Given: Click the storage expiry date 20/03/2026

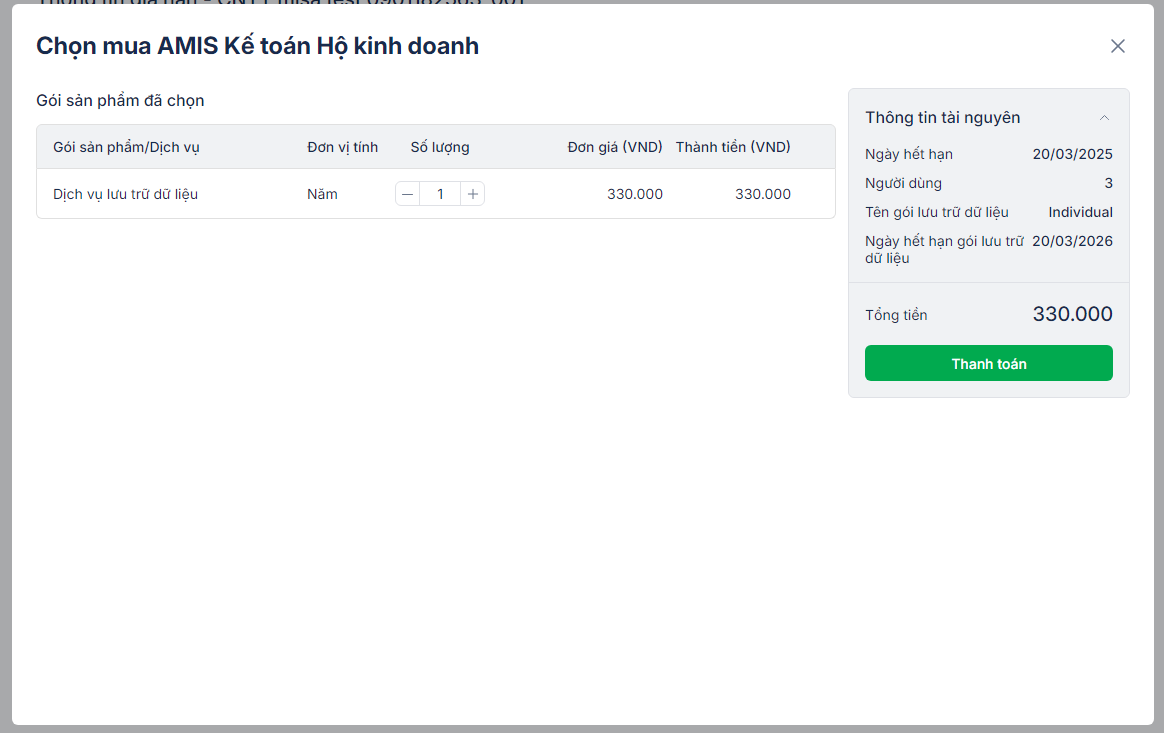Looking at the screenshot, I should (1072, 241).
